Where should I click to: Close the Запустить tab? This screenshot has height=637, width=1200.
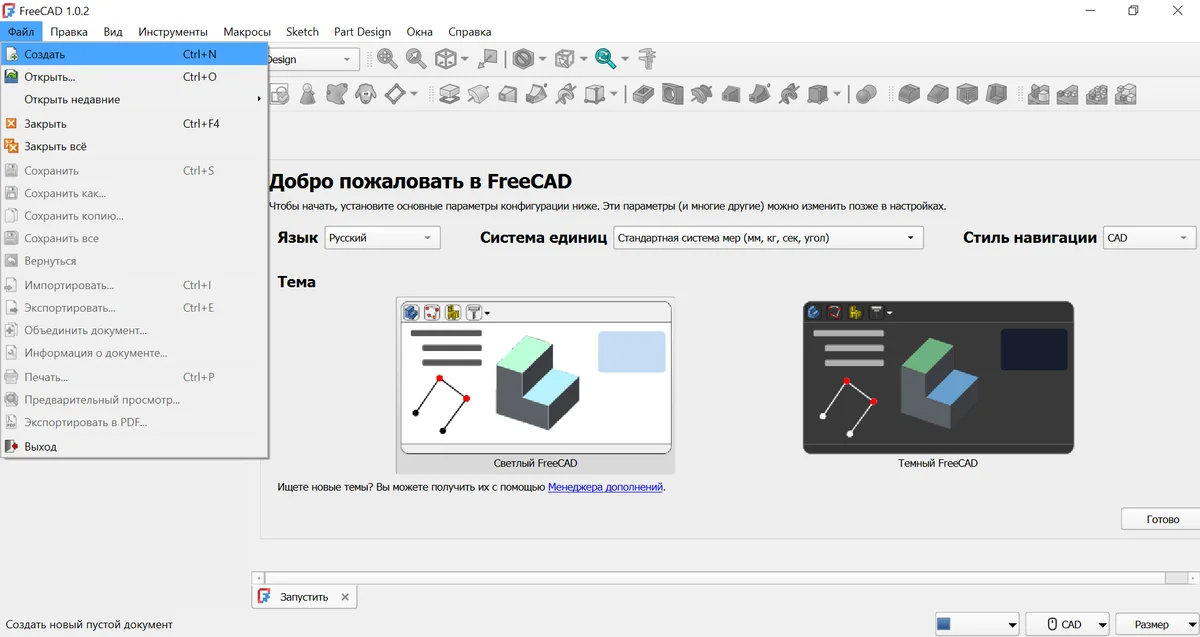[345, 597]
